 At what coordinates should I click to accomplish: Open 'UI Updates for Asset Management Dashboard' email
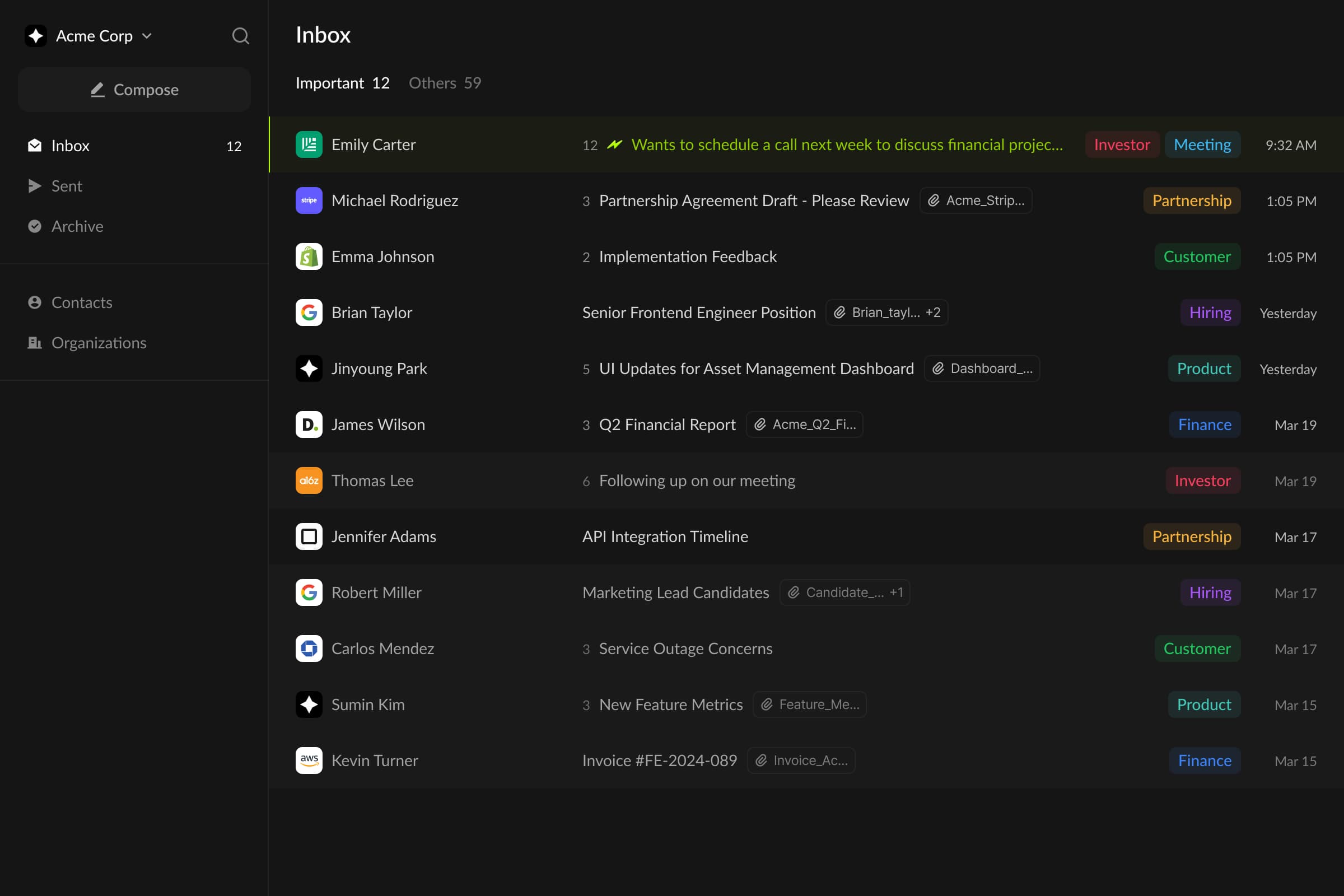click(x=806, y=368)
